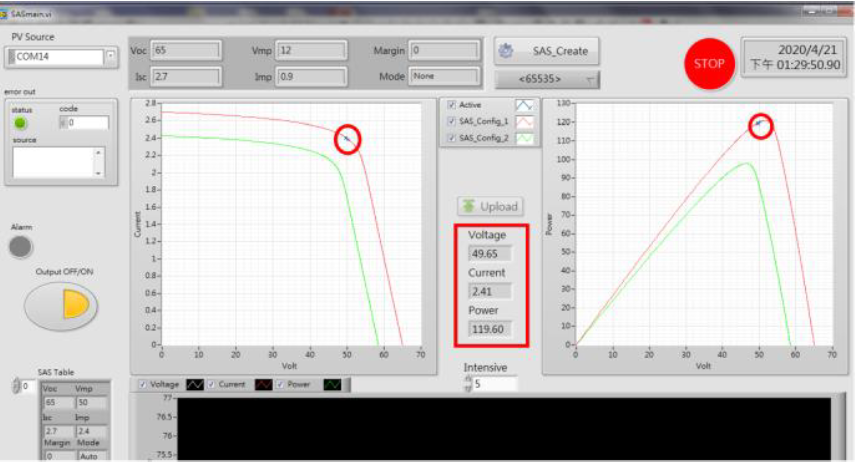
Task: Uncheck the SAS_Config_1 plot checkbox
Action: coord(453,121)
